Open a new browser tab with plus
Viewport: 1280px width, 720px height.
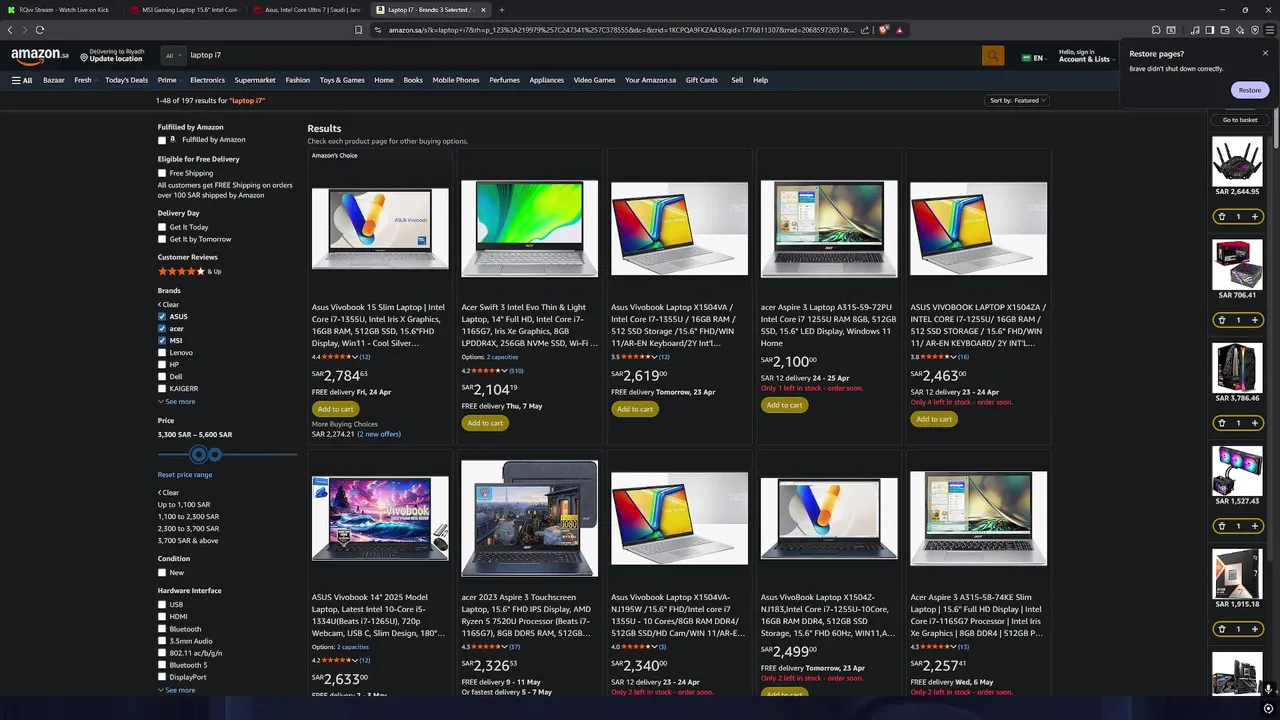tap(501, 10)
